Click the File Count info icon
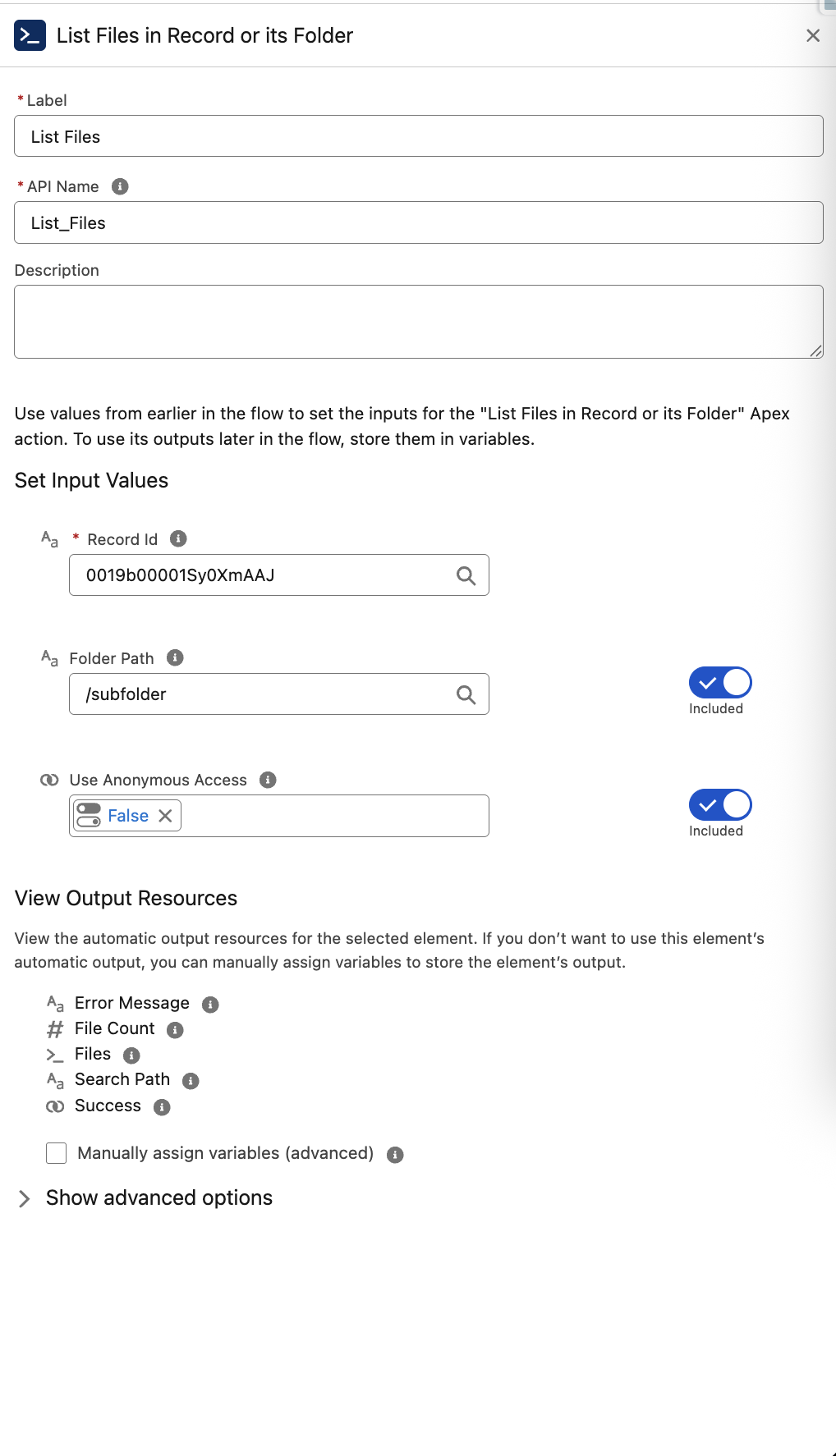This screenshot has height=1456, width=836. click(x=175, y=1030)
